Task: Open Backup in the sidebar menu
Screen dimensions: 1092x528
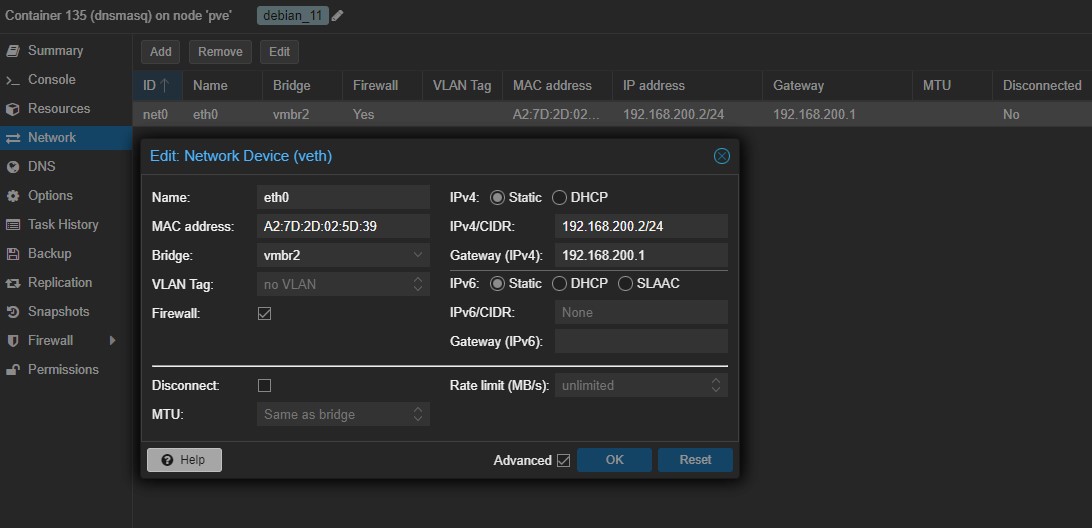Action: (49, 254)
